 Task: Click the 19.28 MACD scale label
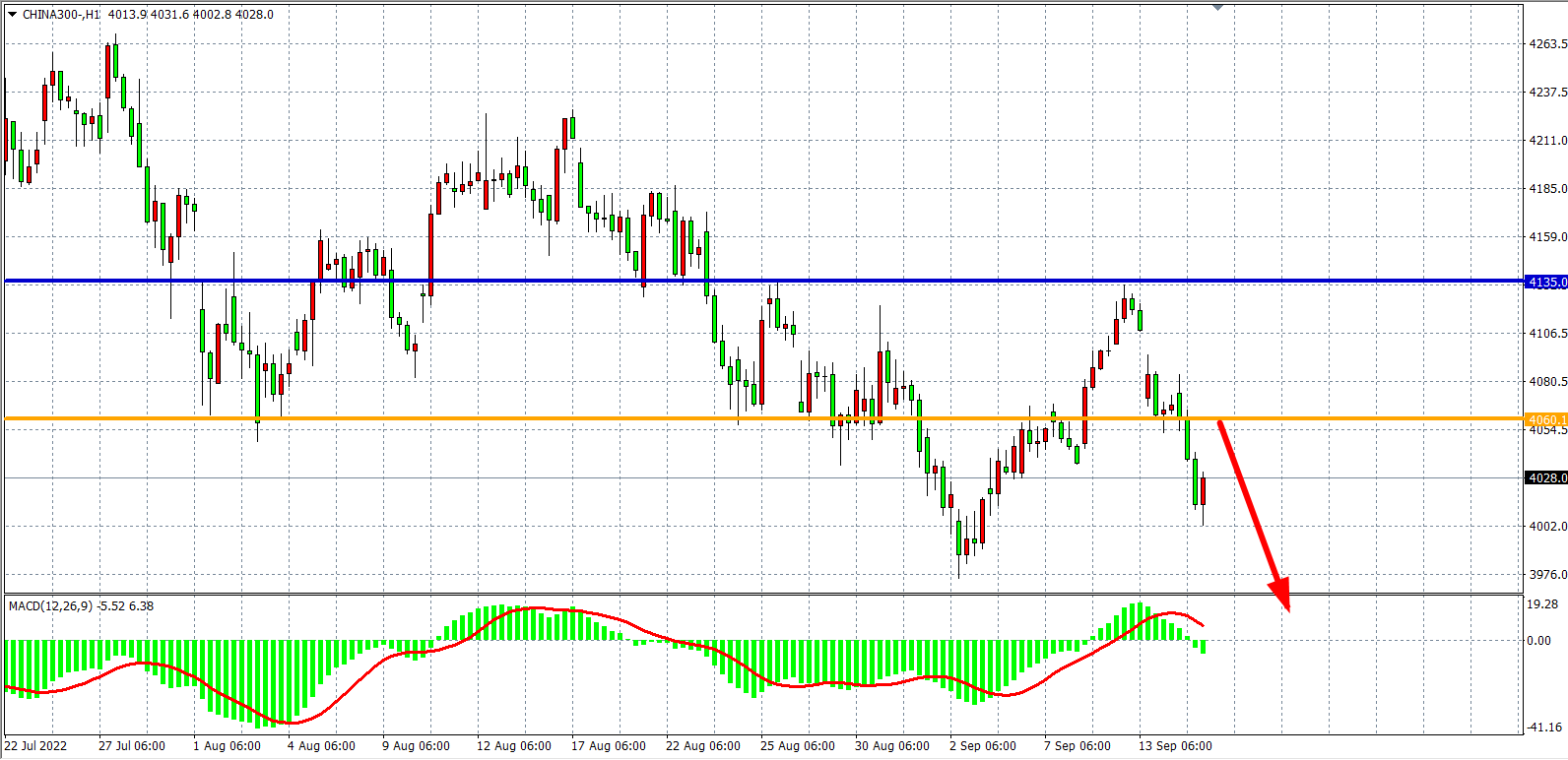1542,604
